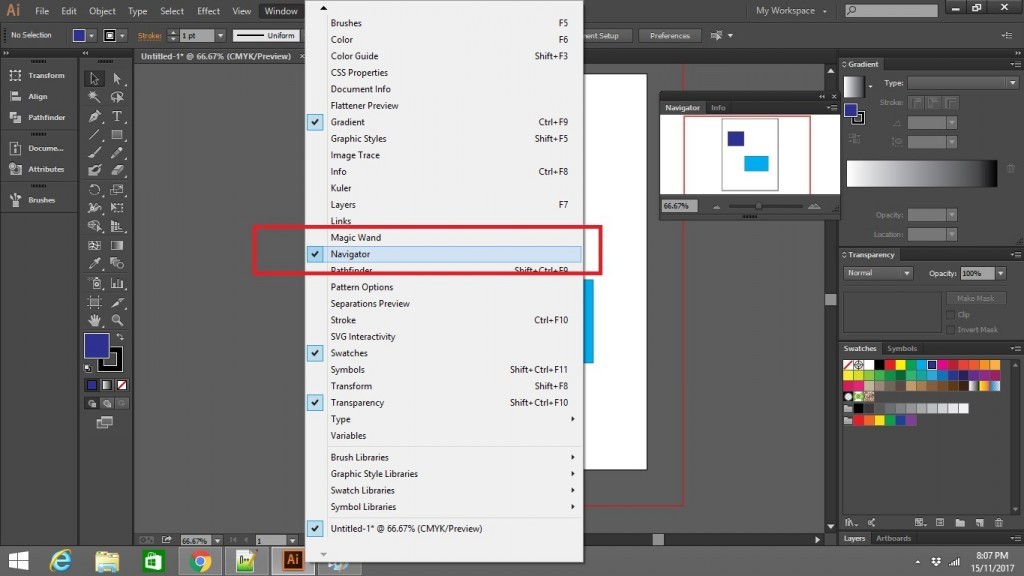Launch Google Chrome from taskbar
This screenshot has width=1024, height=576.
(x=200, y=561)
